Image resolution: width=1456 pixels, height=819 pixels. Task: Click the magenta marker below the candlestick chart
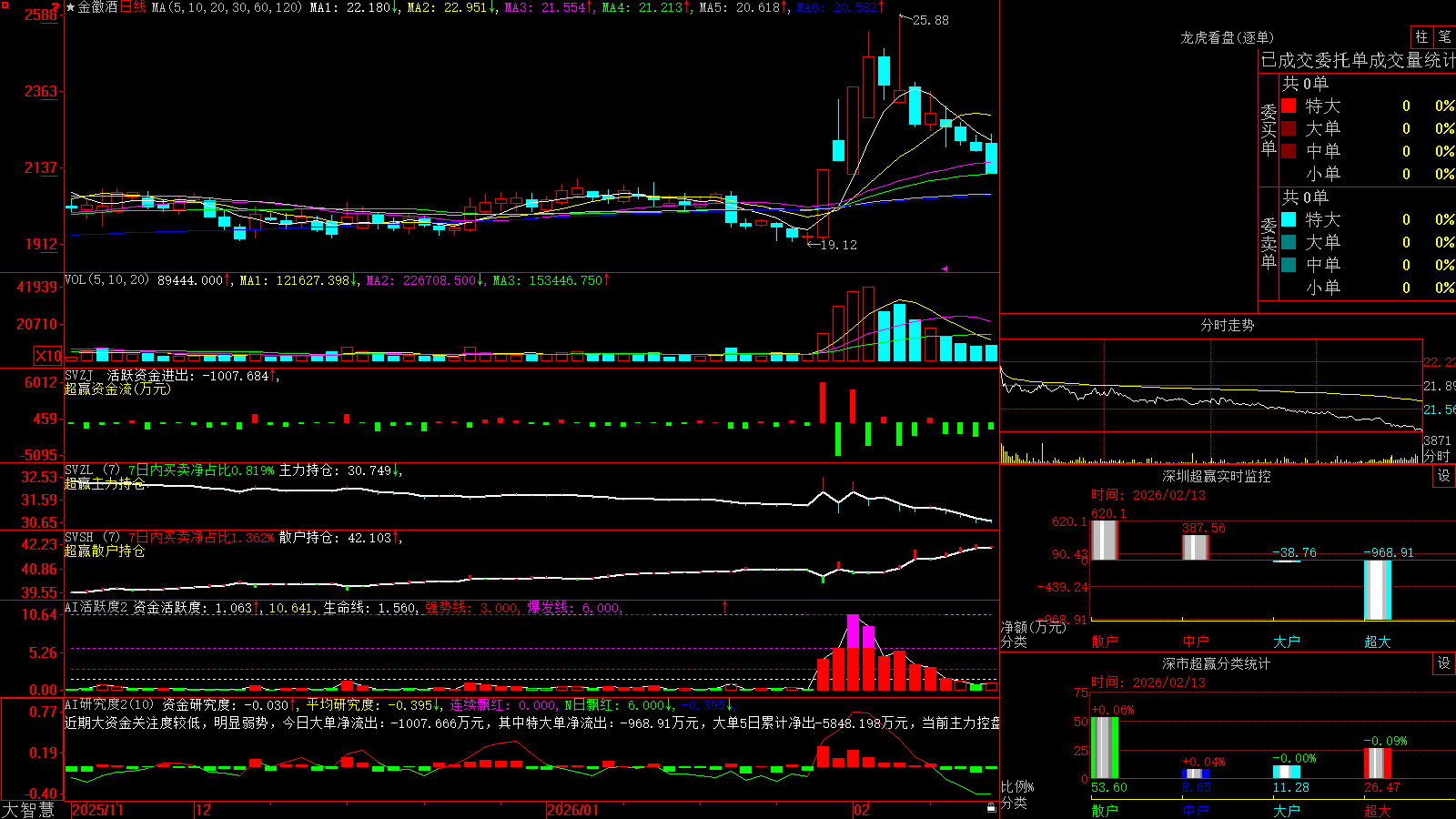coord(945,268)
